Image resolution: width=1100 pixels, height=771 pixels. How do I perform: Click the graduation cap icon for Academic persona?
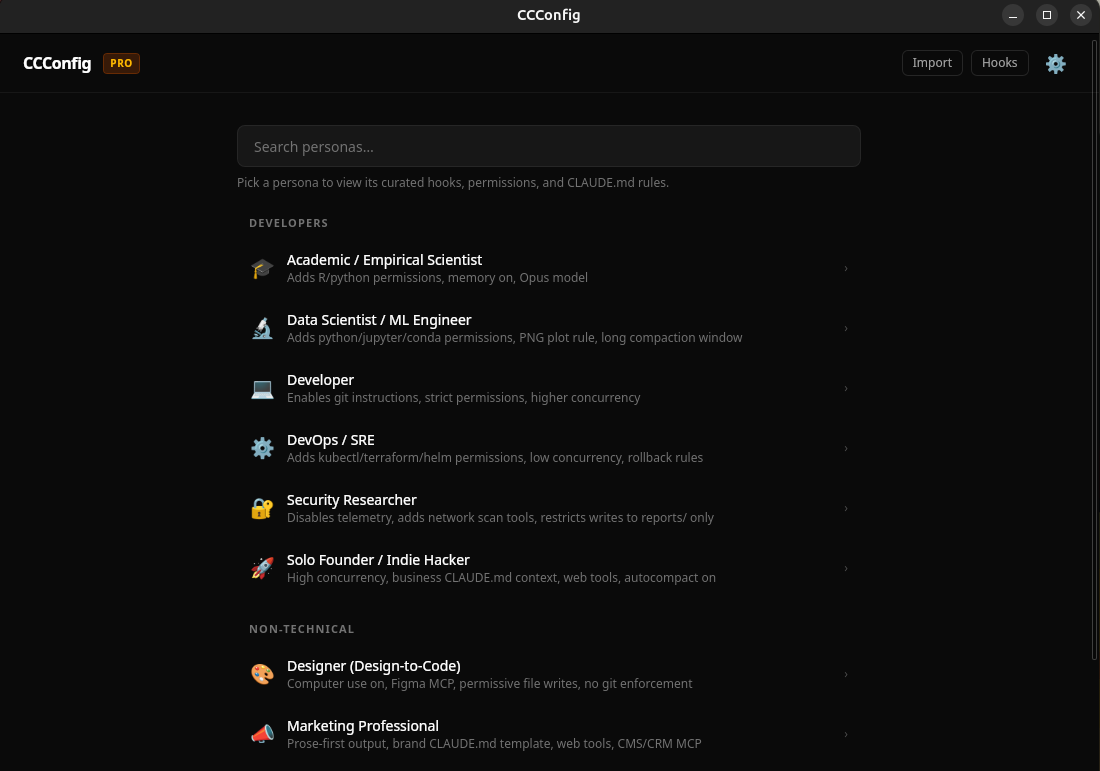262,269
